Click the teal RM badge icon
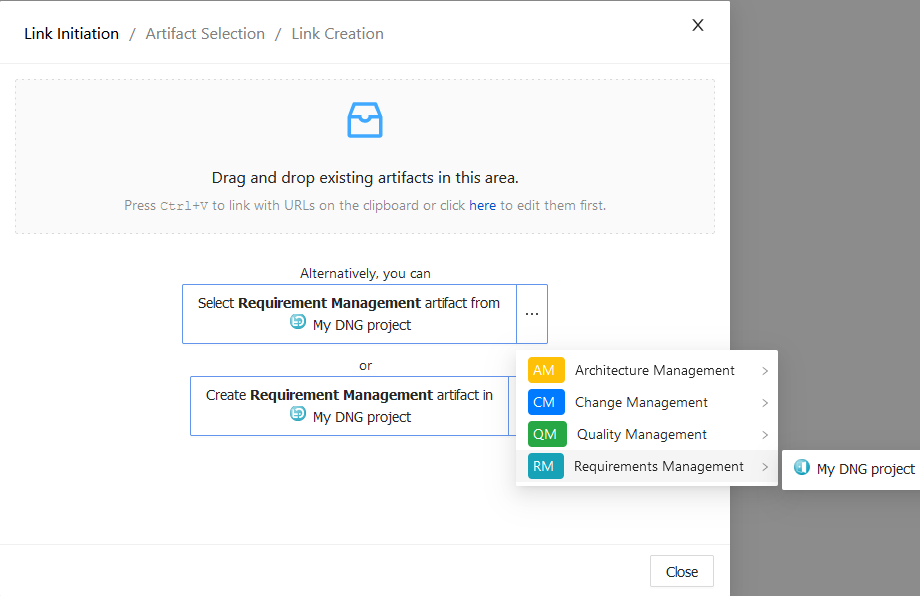 point(546,466)
